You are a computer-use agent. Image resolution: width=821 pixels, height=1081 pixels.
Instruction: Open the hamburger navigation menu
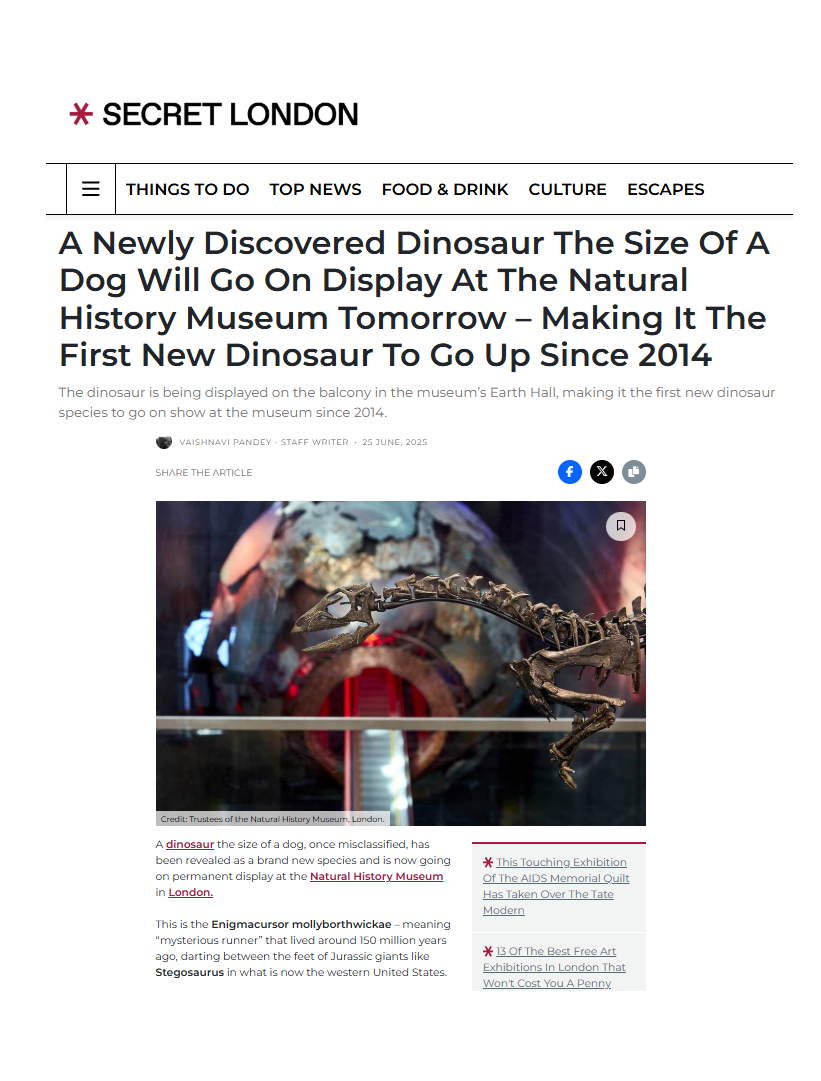tap(91, 189)
